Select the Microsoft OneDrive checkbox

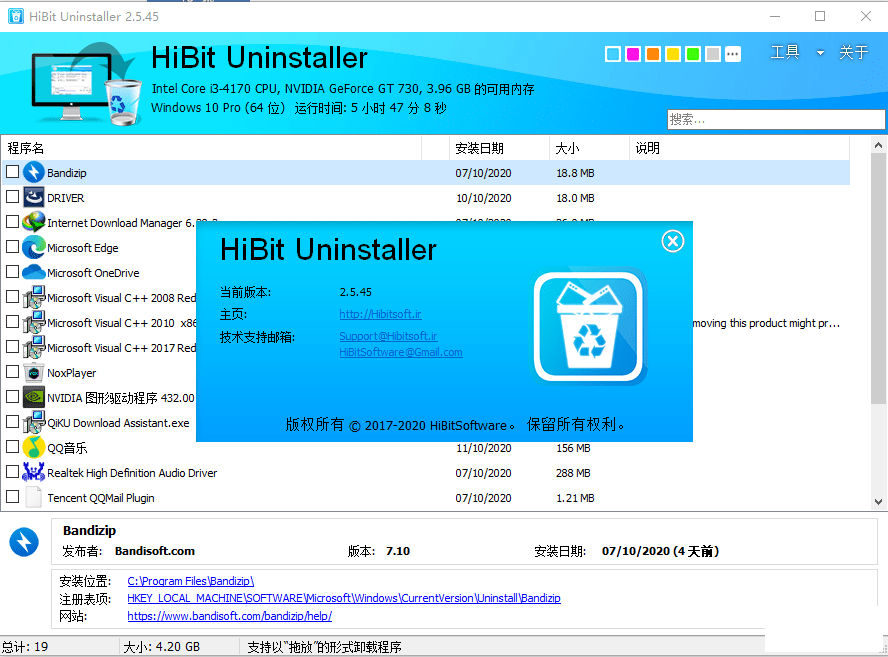[x=12, y=271]
